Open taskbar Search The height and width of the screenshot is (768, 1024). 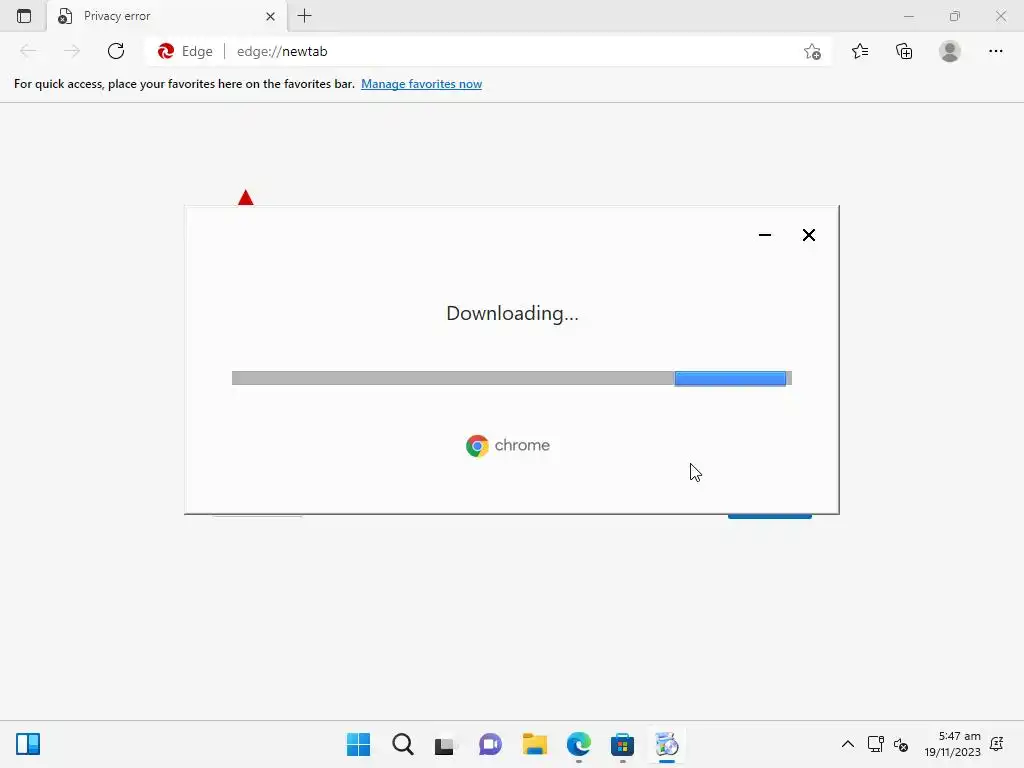click(x=402, y=744)
